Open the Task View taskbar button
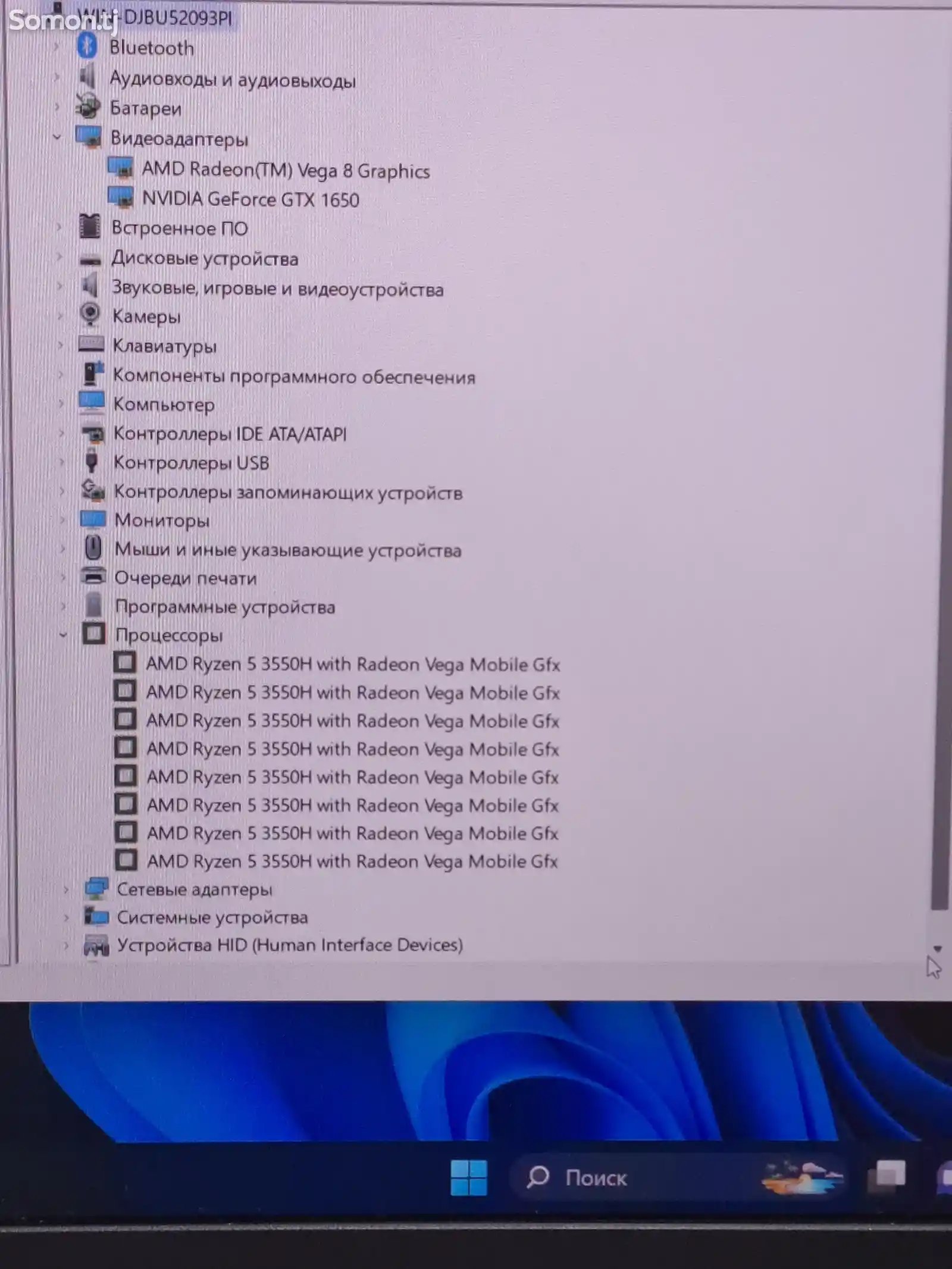Screen dimensions: 952x1269 pyautogui.click(x=886, y=1176)
